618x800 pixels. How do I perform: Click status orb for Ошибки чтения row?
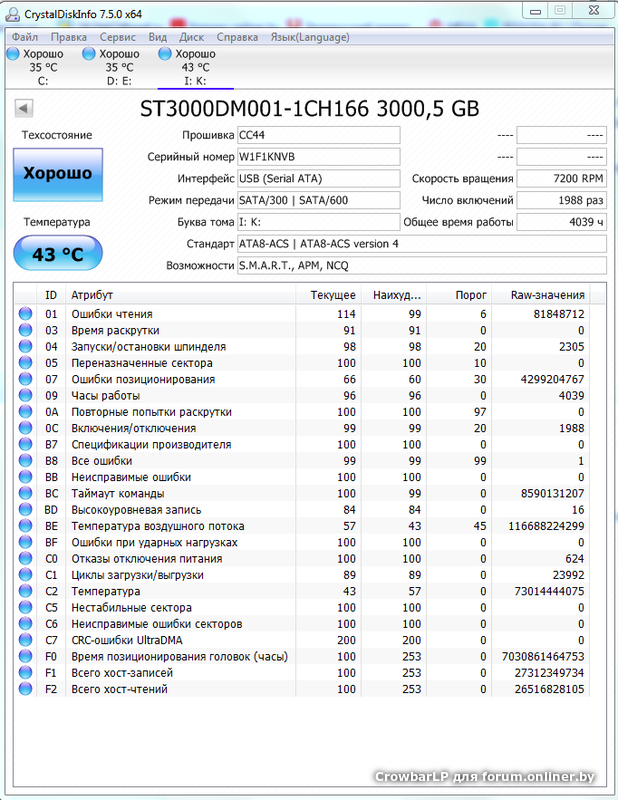26,314
